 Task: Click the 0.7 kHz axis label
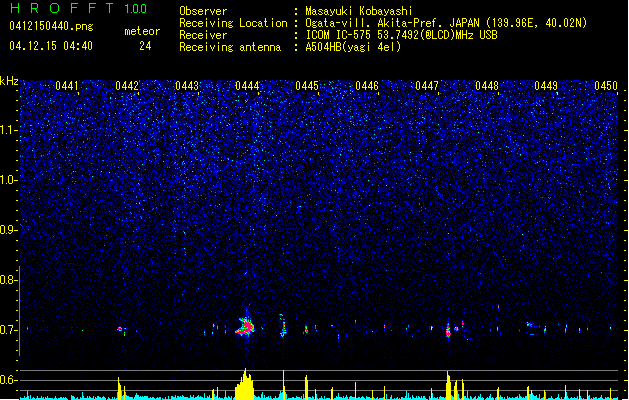pyautogui.click(x=8, y=330)
